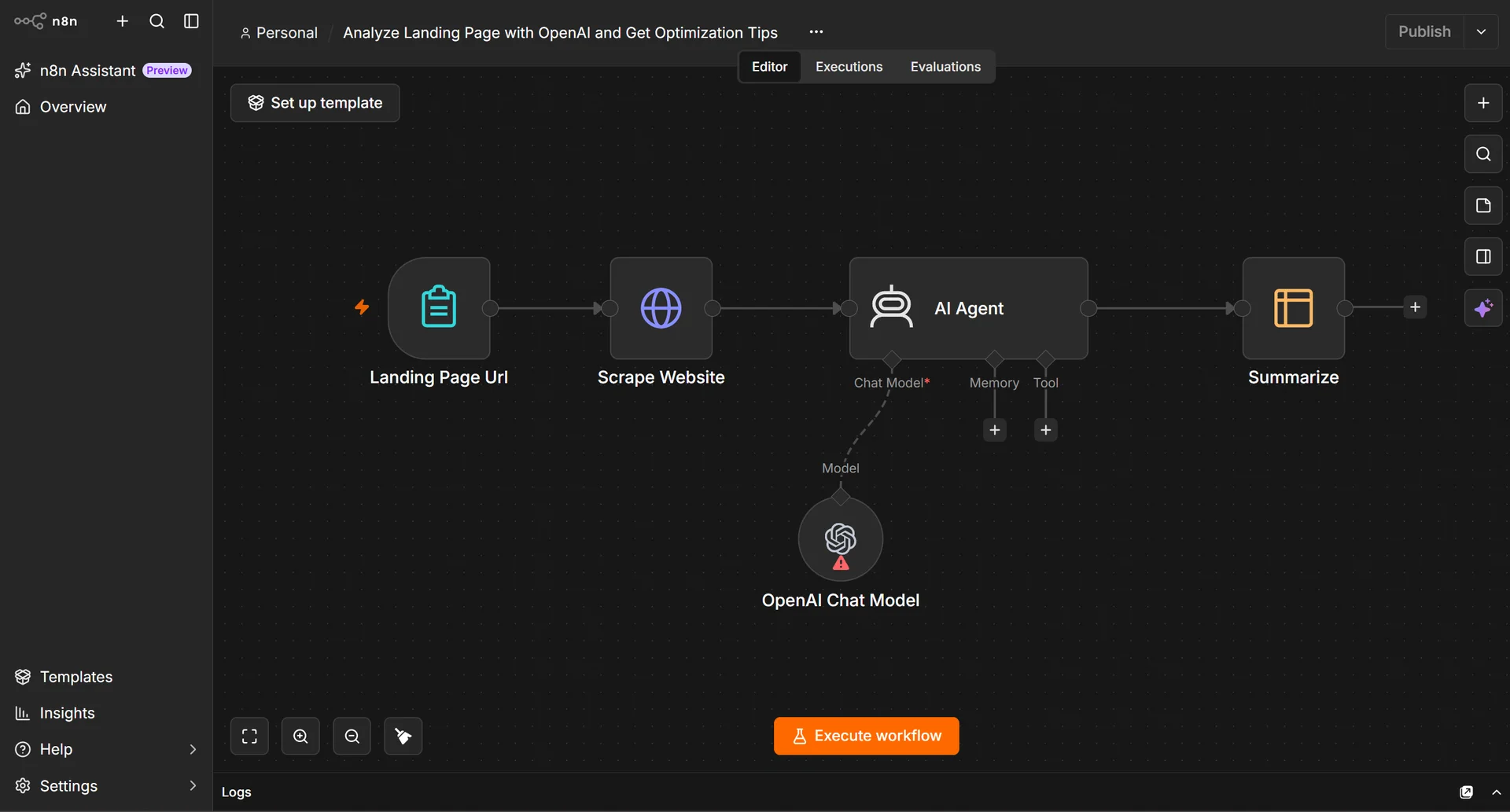Image resolution: width=1510 pixels, height=812 pixels.
Task: Open the AI sparkle assistant button
Action: (x=1483, y=307)
